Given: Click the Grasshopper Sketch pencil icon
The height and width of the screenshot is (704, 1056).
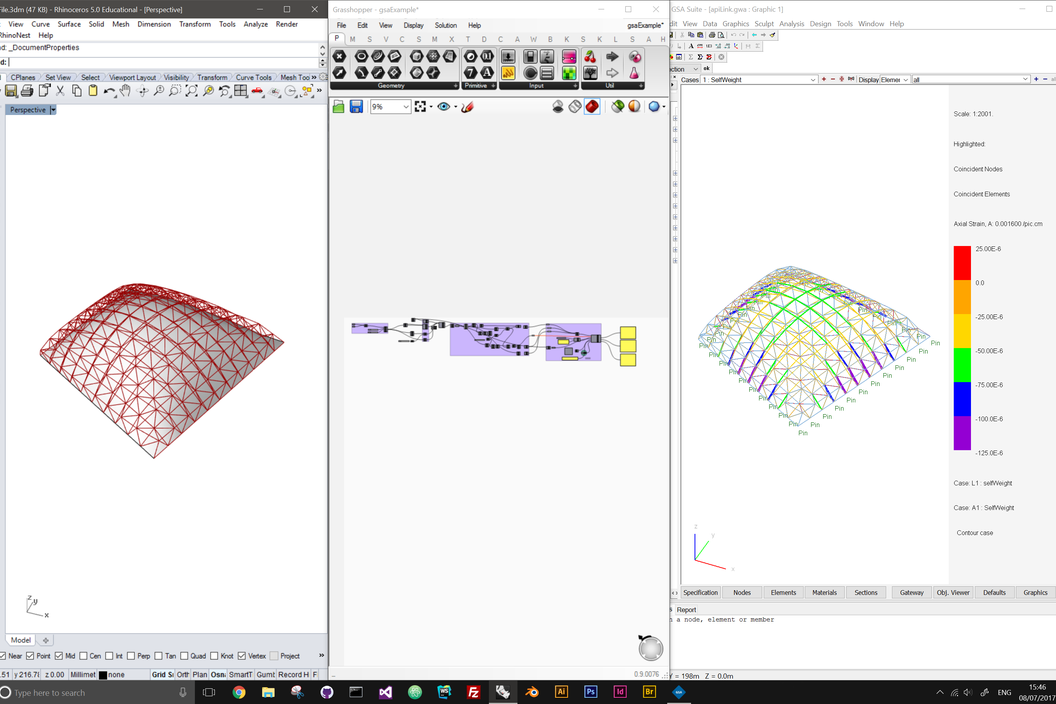Looking at the screenshot, I should 467,106.
